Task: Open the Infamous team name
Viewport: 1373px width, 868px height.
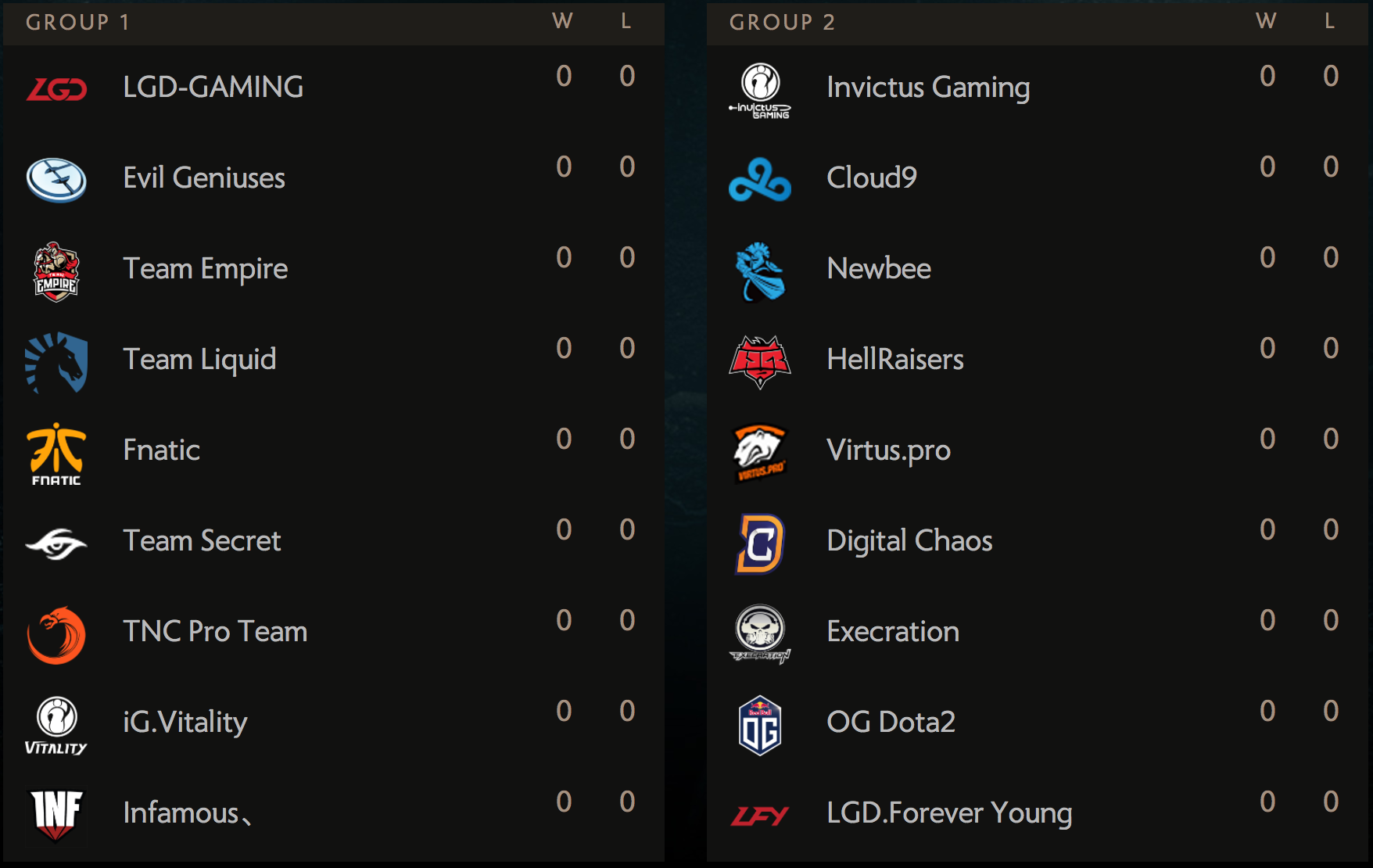Action: point(181,813)
